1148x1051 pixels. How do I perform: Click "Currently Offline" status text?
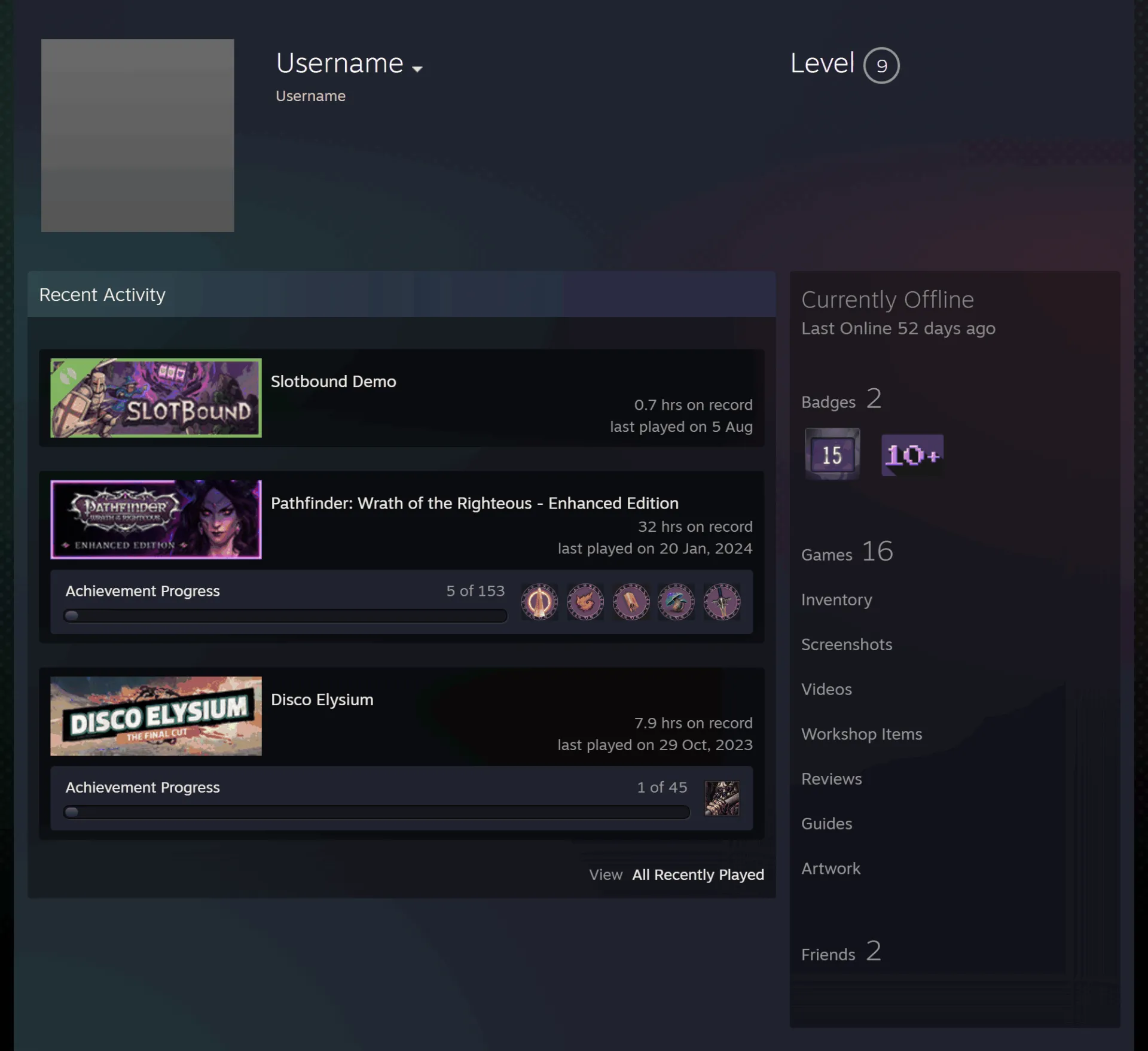[x=887, y=300]
